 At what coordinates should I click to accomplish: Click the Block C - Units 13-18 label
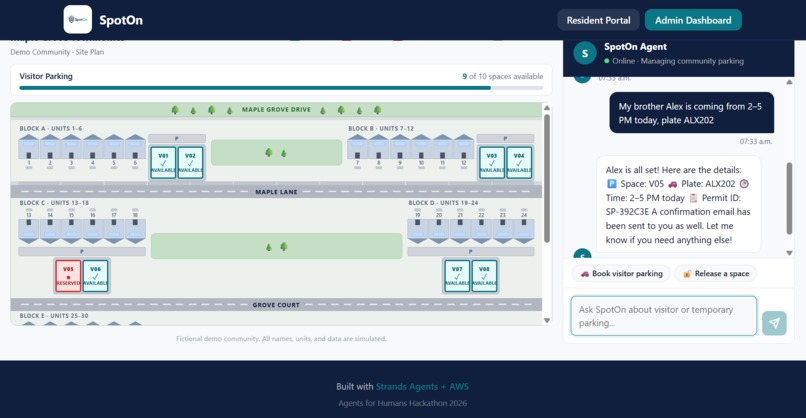pos(54,203)
